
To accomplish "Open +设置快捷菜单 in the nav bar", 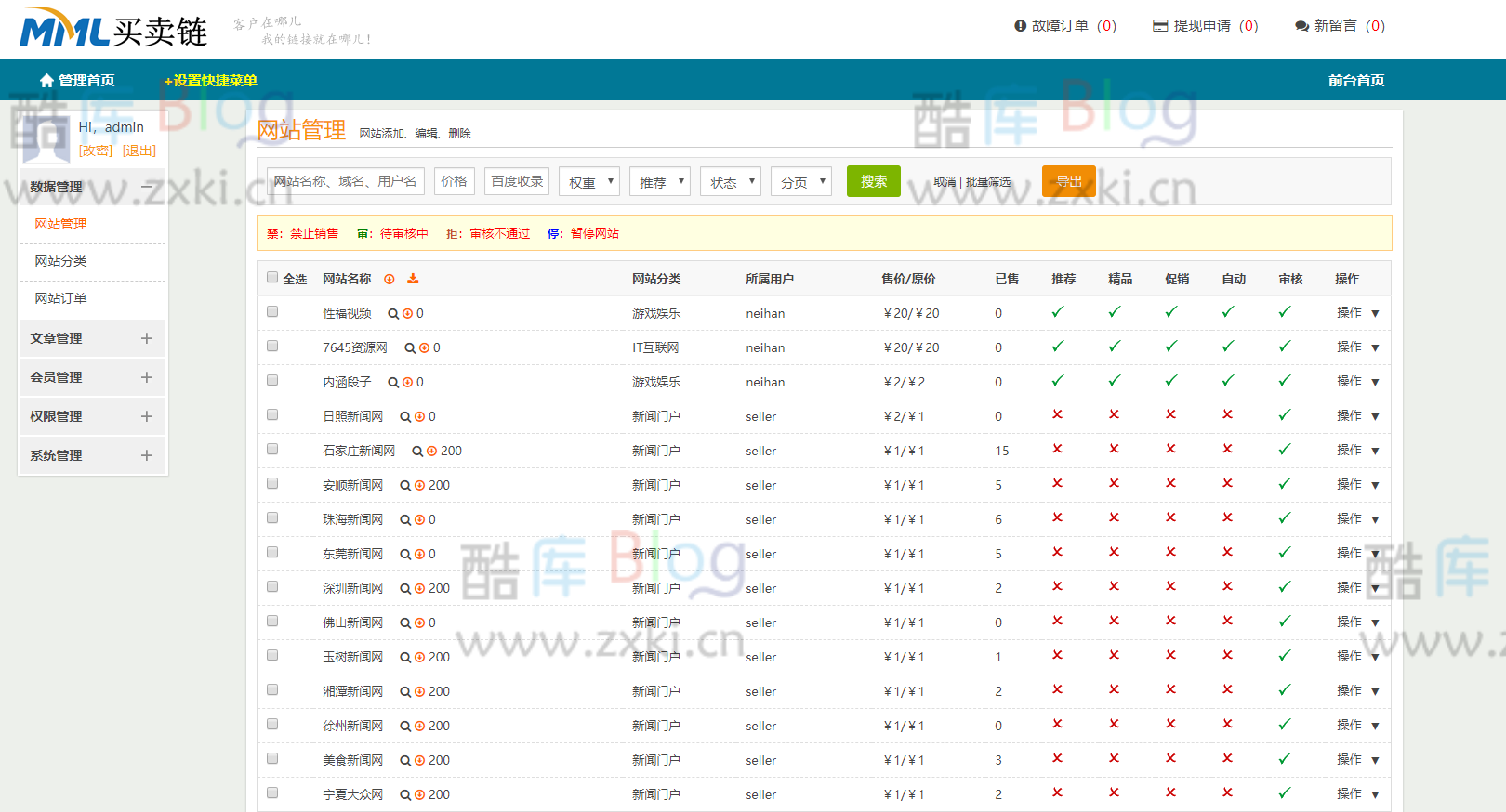I will tap(210, 81).
